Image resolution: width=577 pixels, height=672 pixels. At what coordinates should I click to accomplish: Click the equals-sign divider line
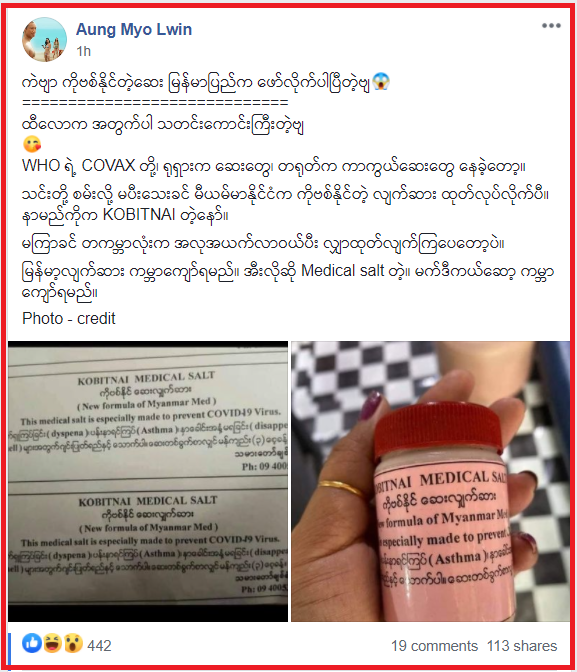point(155,102)
